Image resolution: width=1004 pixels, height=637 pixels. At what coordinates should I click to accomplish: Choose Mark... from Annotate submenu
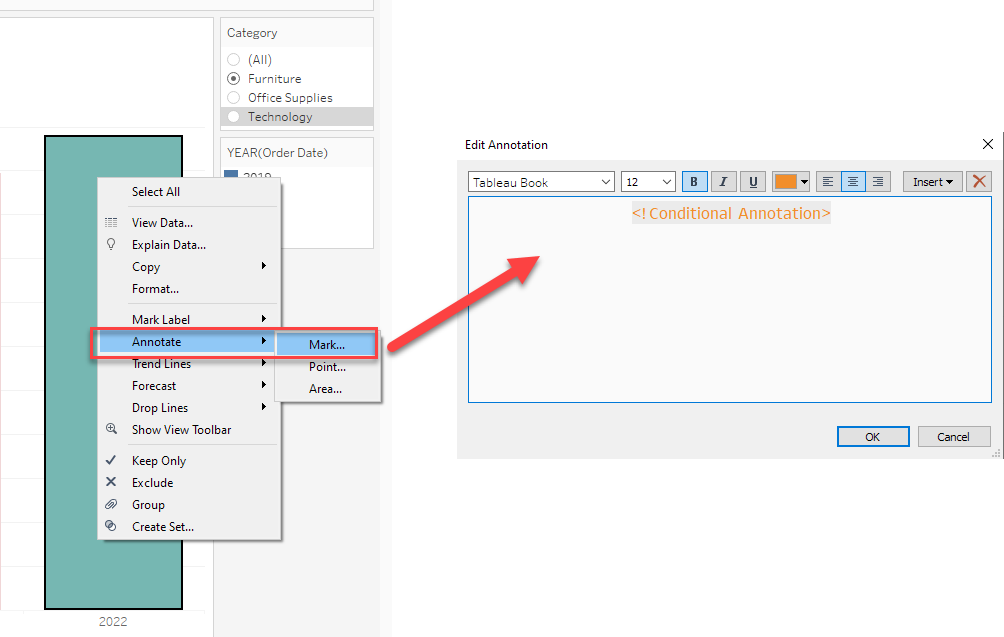pyautogui.click(x=326, y=344)
